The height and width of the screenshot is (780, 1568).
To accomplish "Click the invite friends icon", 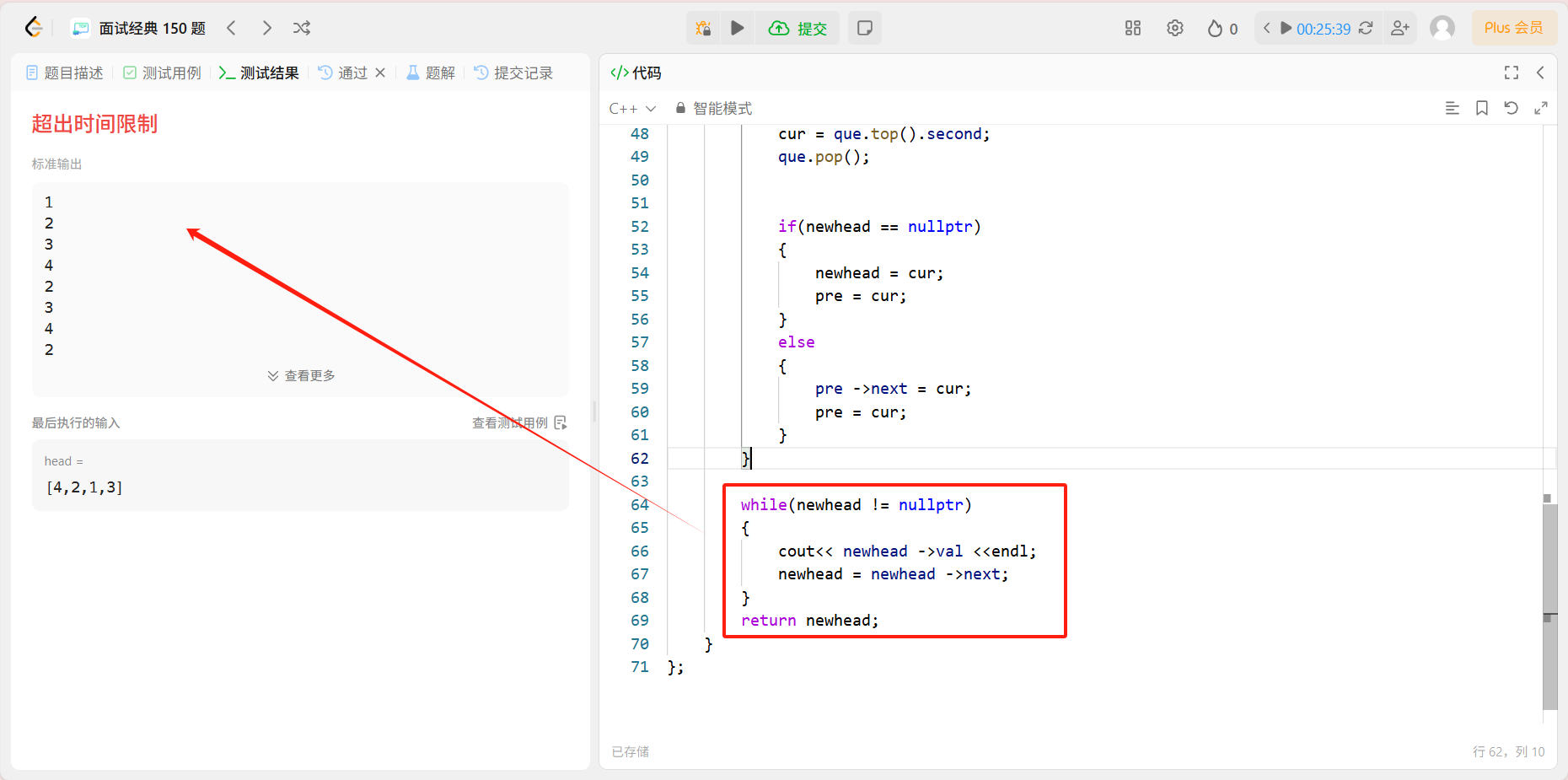I will [x=1400, y=28].
